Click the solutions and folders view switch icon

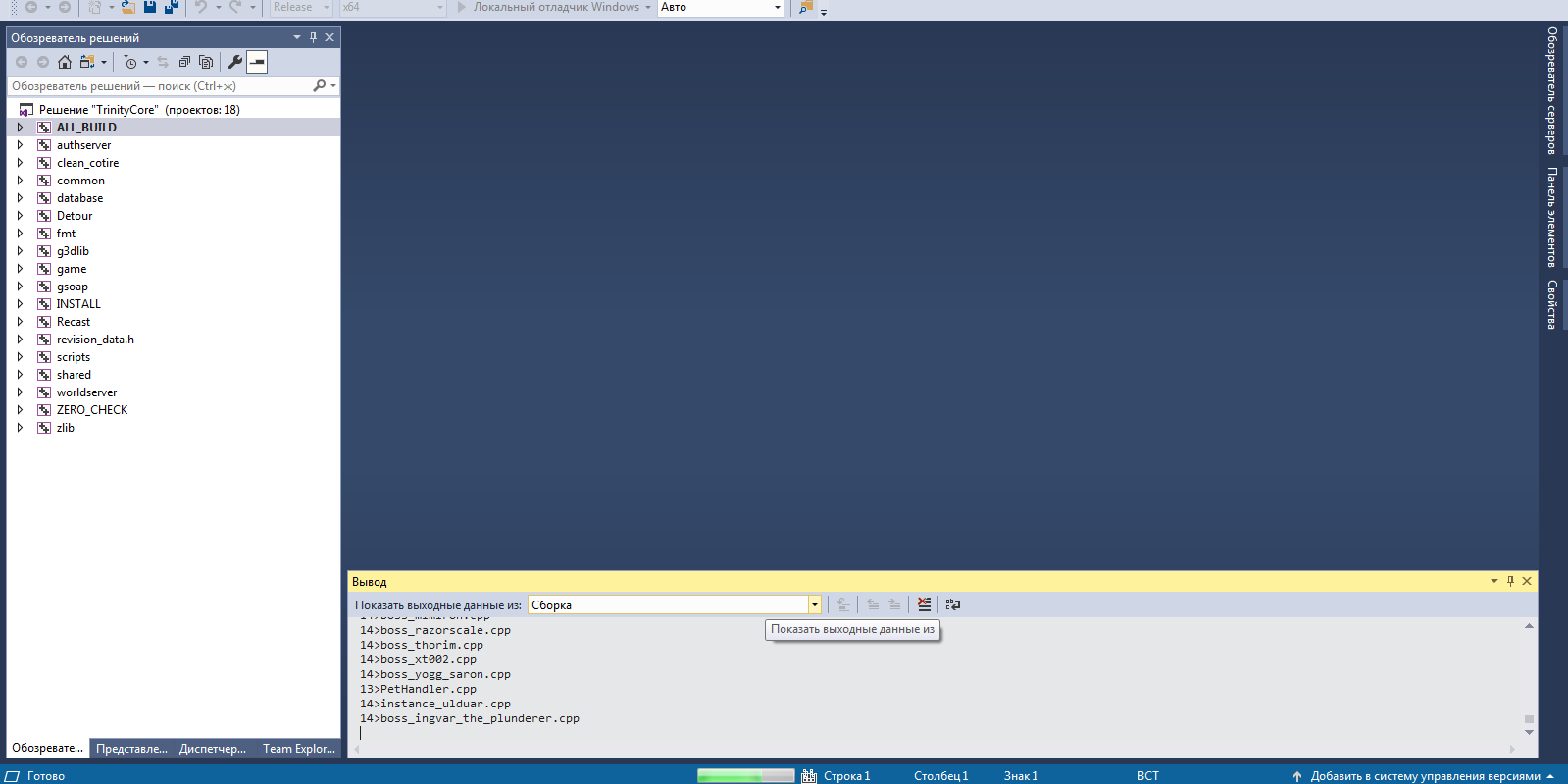[87, 62]
